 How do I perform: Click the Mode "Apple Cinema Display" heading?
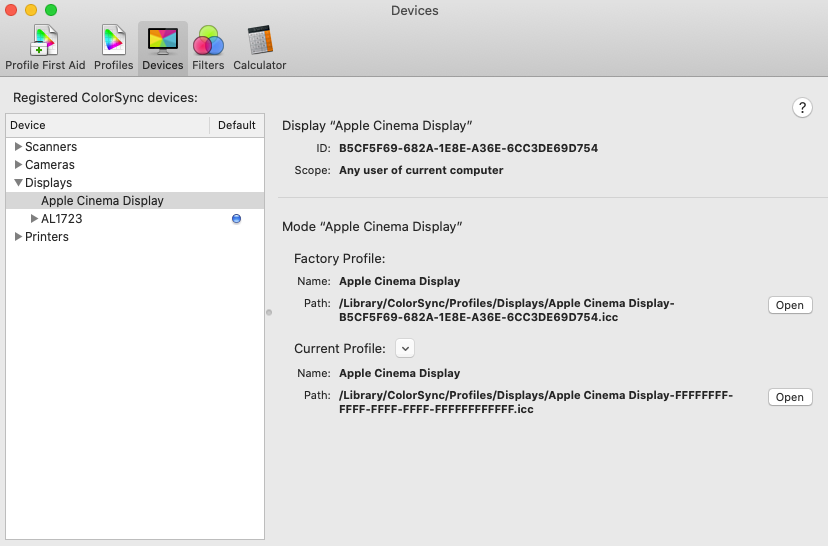click(x=372, y=227)
